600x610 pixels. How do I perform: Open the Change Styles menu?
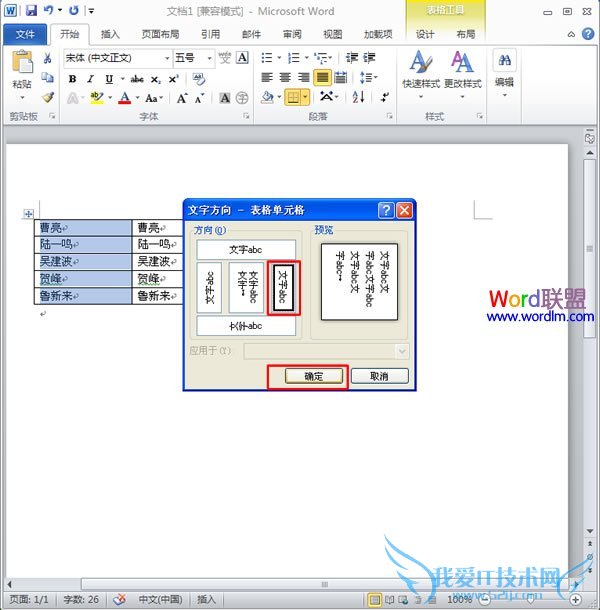pos(463,74)
